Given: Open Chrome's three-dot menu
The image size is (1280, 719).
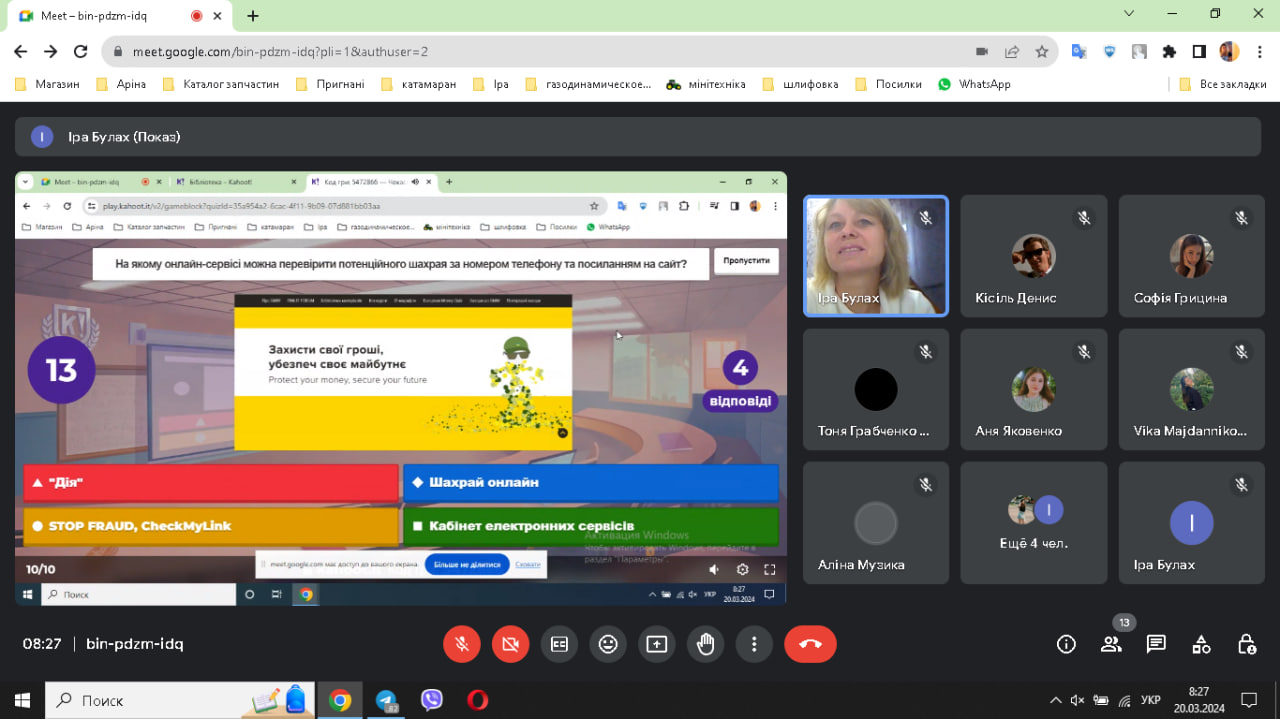Looking at the screenshot, I should click(x=1258, y=51).
